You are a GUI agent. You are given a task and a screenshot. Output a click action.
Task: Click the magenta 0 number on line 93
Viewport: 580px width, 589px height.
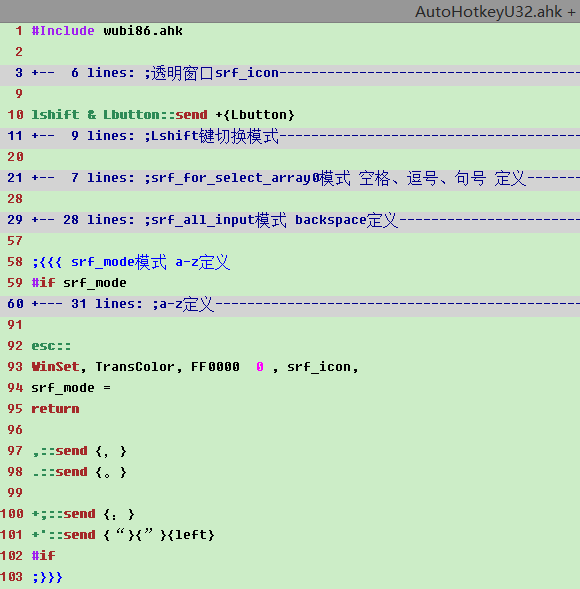click(x=260, y=367)
